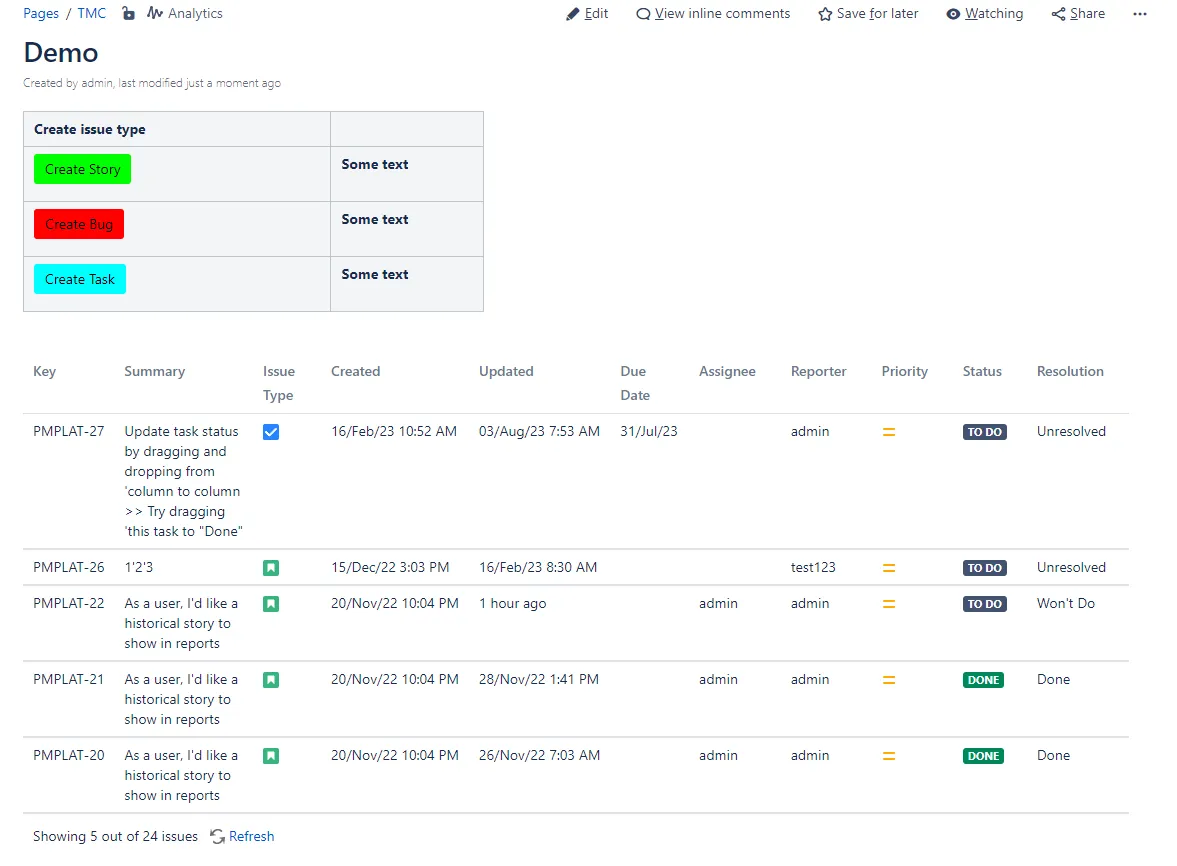Share the Demo page
The image size is (1177, 866).
pyautogui.click(x=1078, y=14)
